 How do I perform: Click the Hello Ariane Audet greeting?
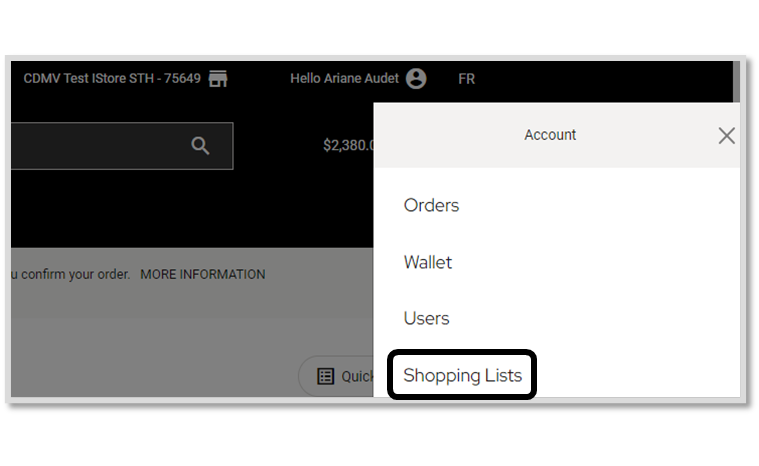pos(344,78)
